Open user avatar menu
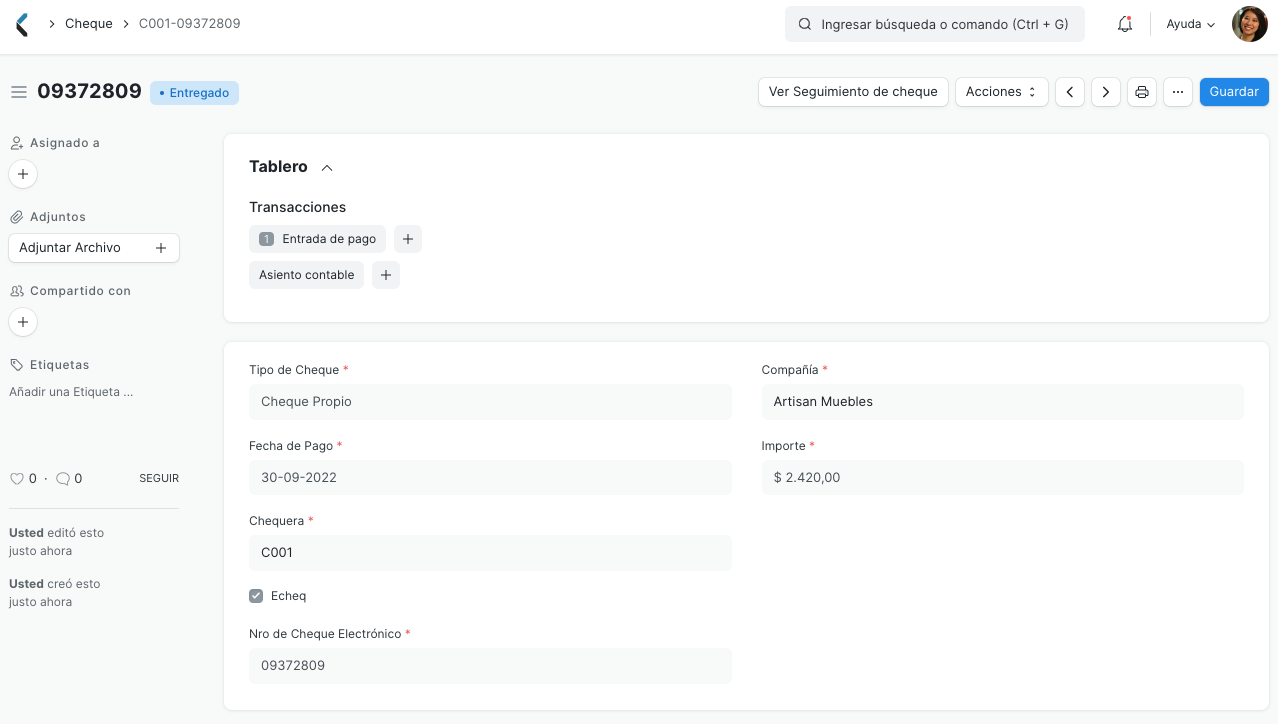The width and height of the screenshot is (1278, 724). tap(1249, 24)
